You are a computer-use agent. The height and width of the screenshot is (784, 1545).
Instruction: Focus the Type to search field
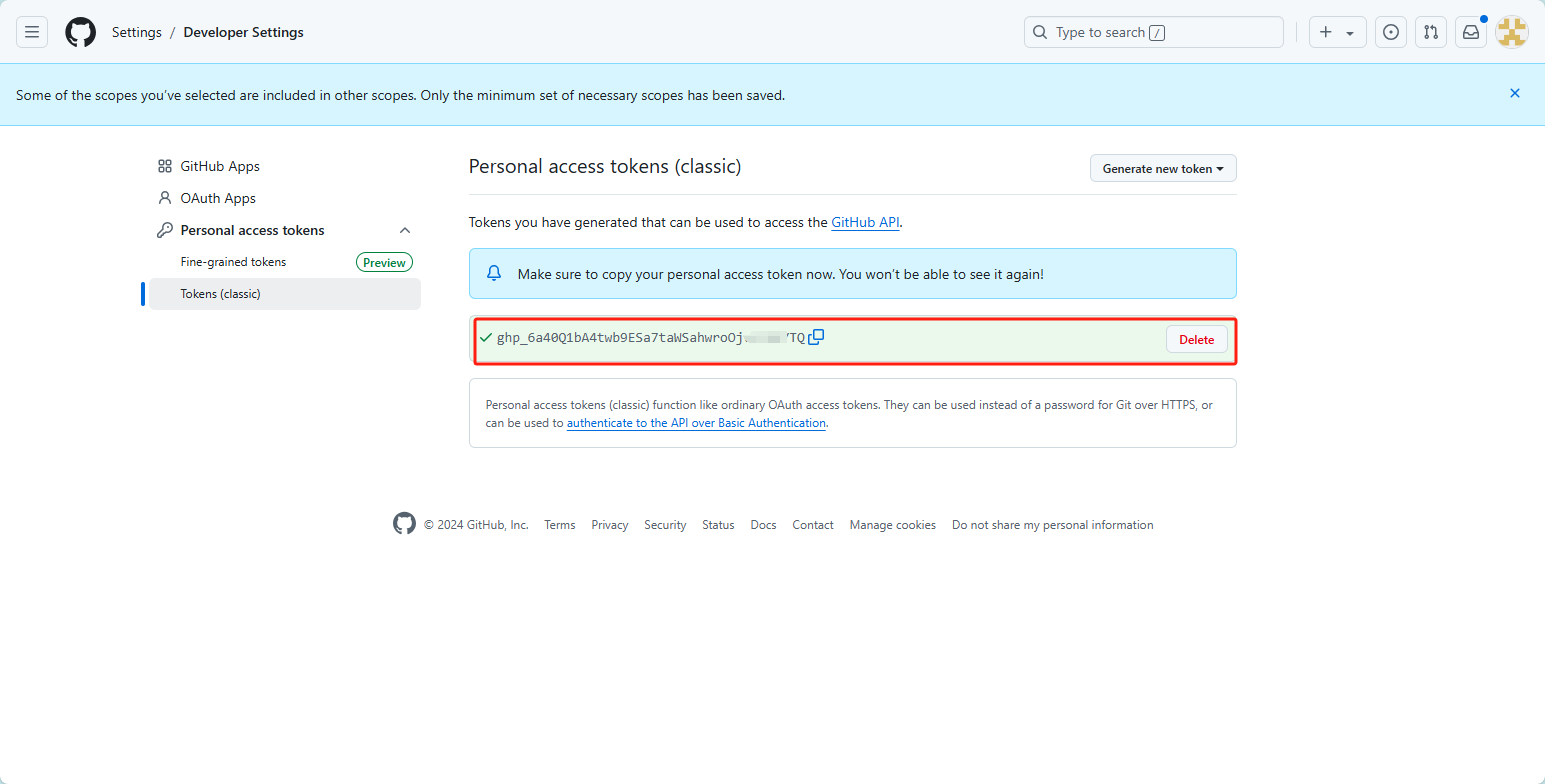click(x=1154, y=32)
